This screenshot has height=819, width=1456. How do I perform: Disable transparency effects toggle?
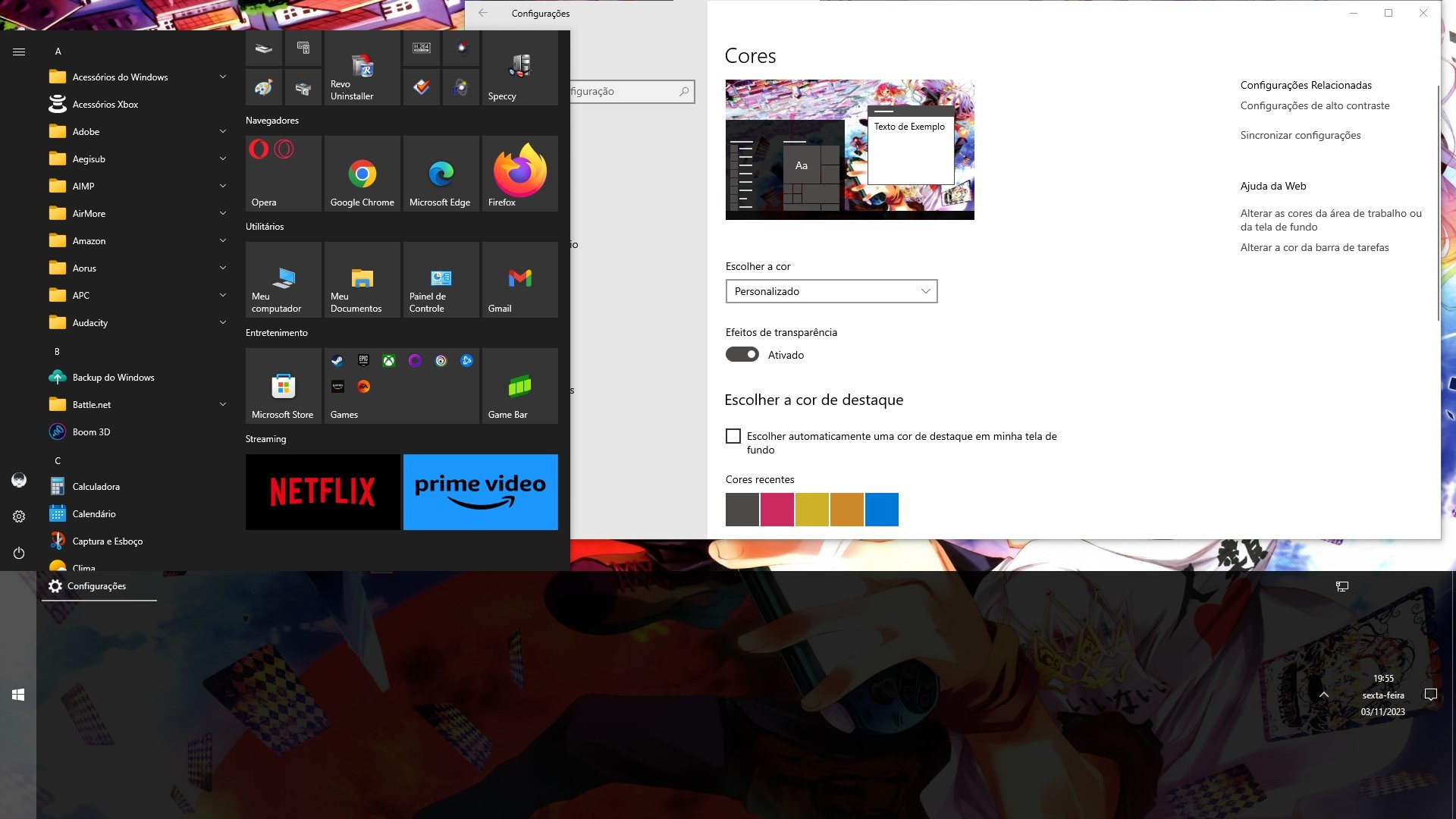742,354
